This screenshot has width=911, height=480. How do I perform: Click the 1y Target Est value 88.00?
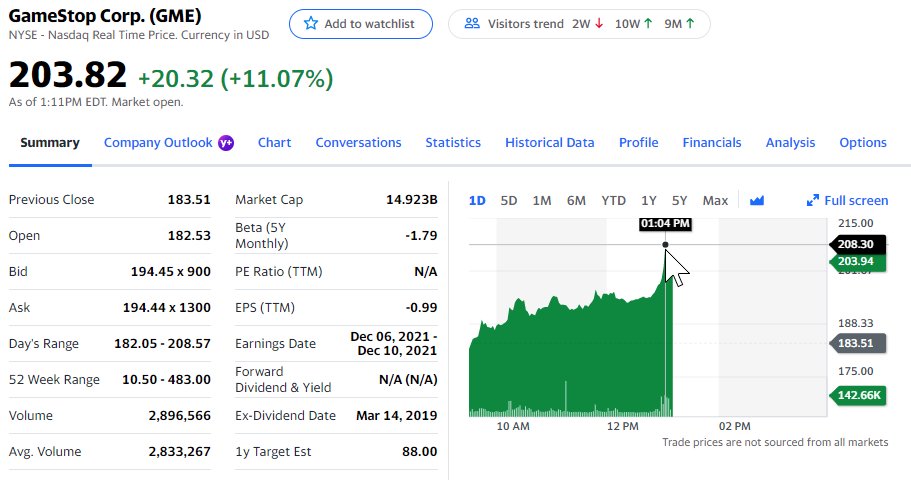tap(419, 452)
